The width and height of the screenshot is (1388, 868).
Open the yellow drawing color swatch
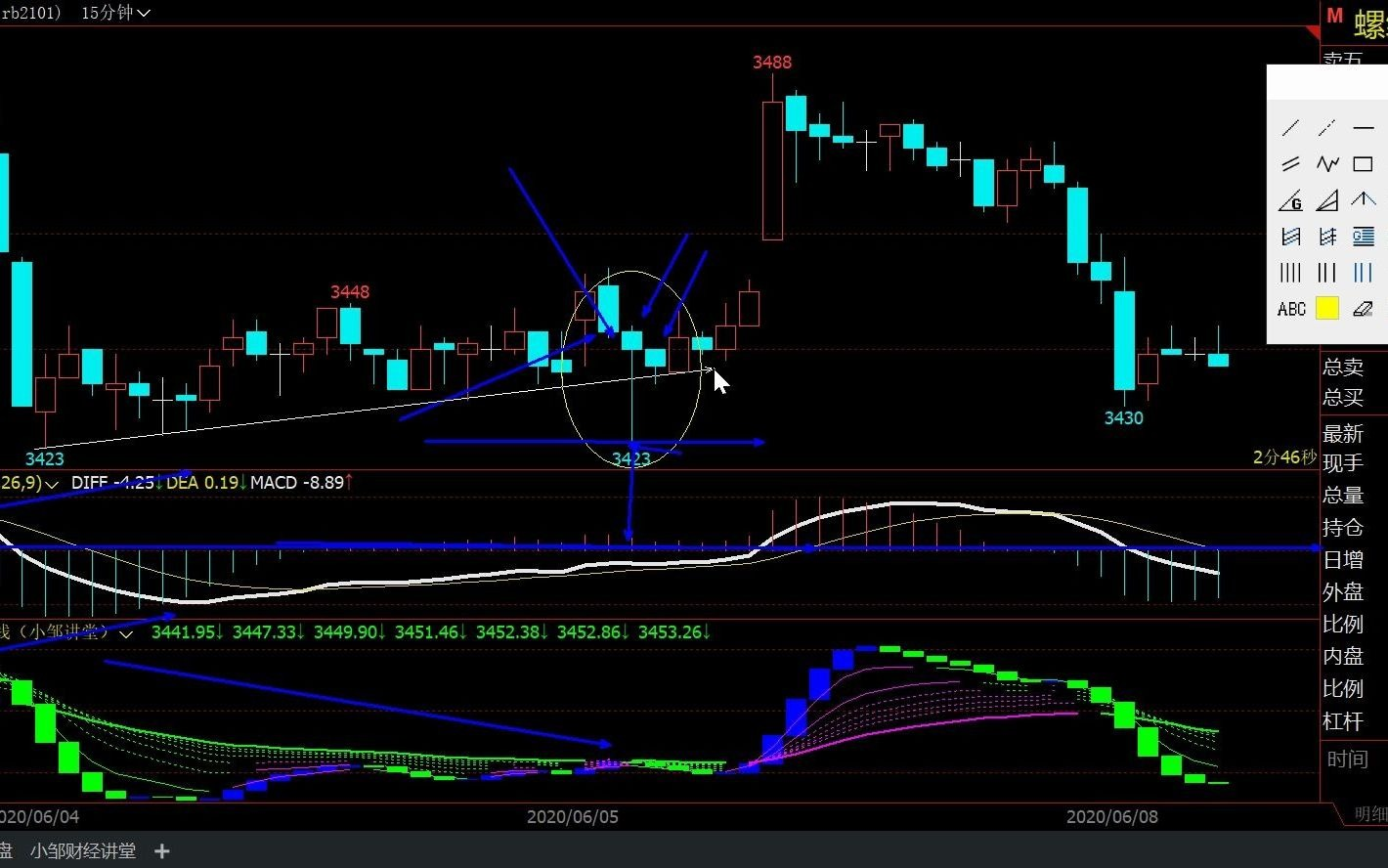point(1326,309)
